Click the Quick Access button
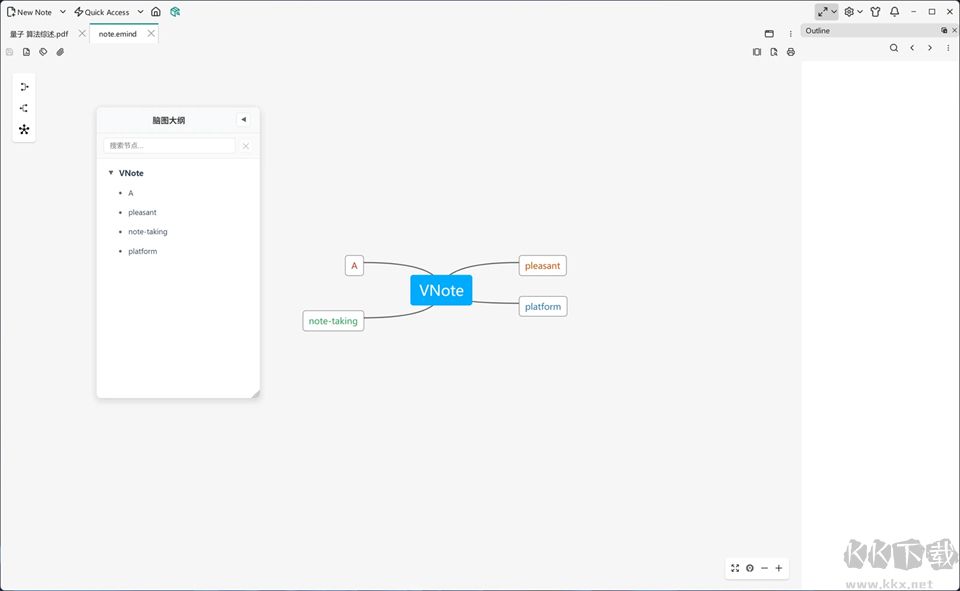Viewport: 960px width, 591px height. (102, 12)
